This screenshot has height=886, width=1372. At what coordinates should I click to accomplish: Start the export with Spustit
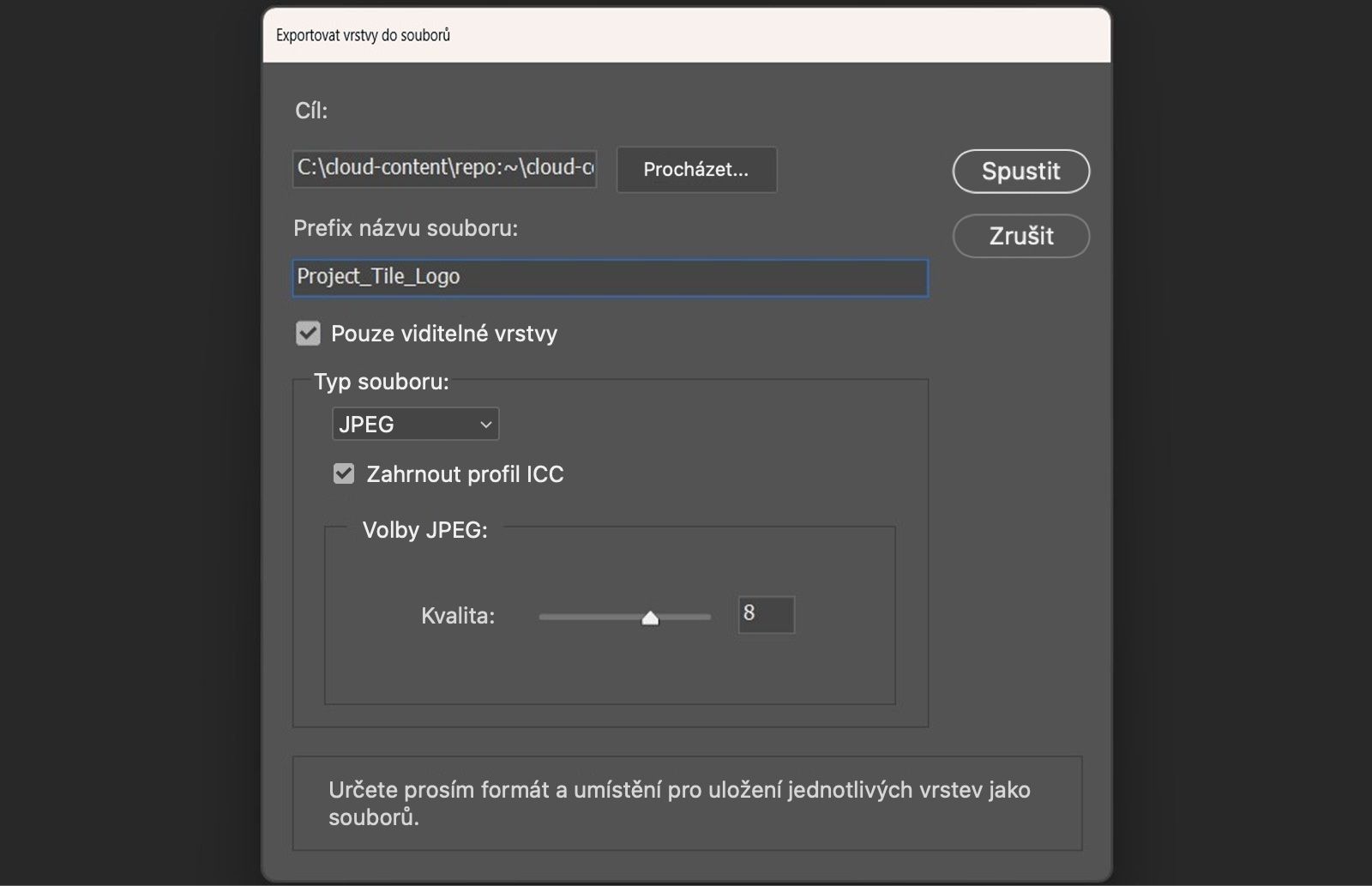(x=1020, y=171)
